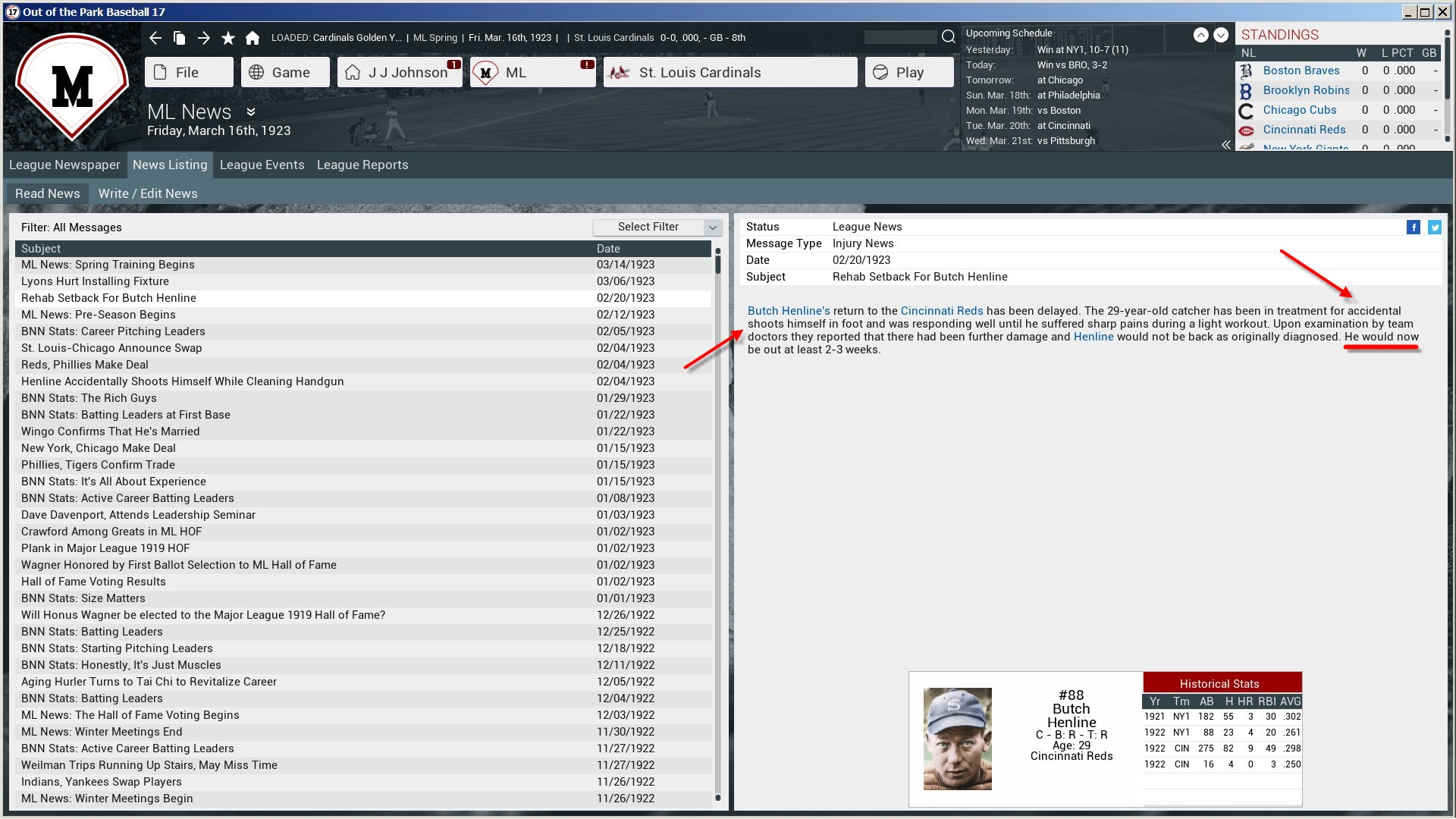1456x819 pixels.
Task: Open the Play menu
Action: 909,72
